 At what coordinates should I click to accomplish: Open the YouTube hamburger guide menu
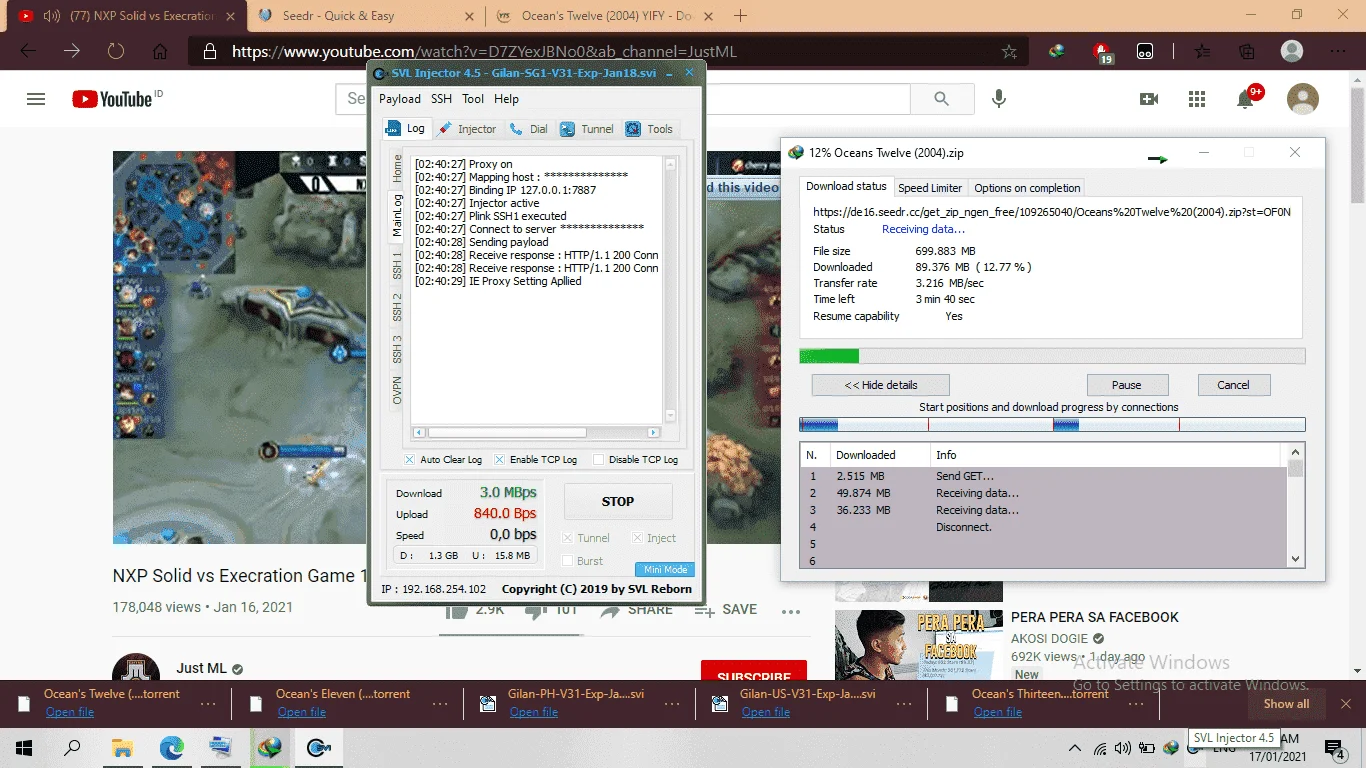point(36,99)
